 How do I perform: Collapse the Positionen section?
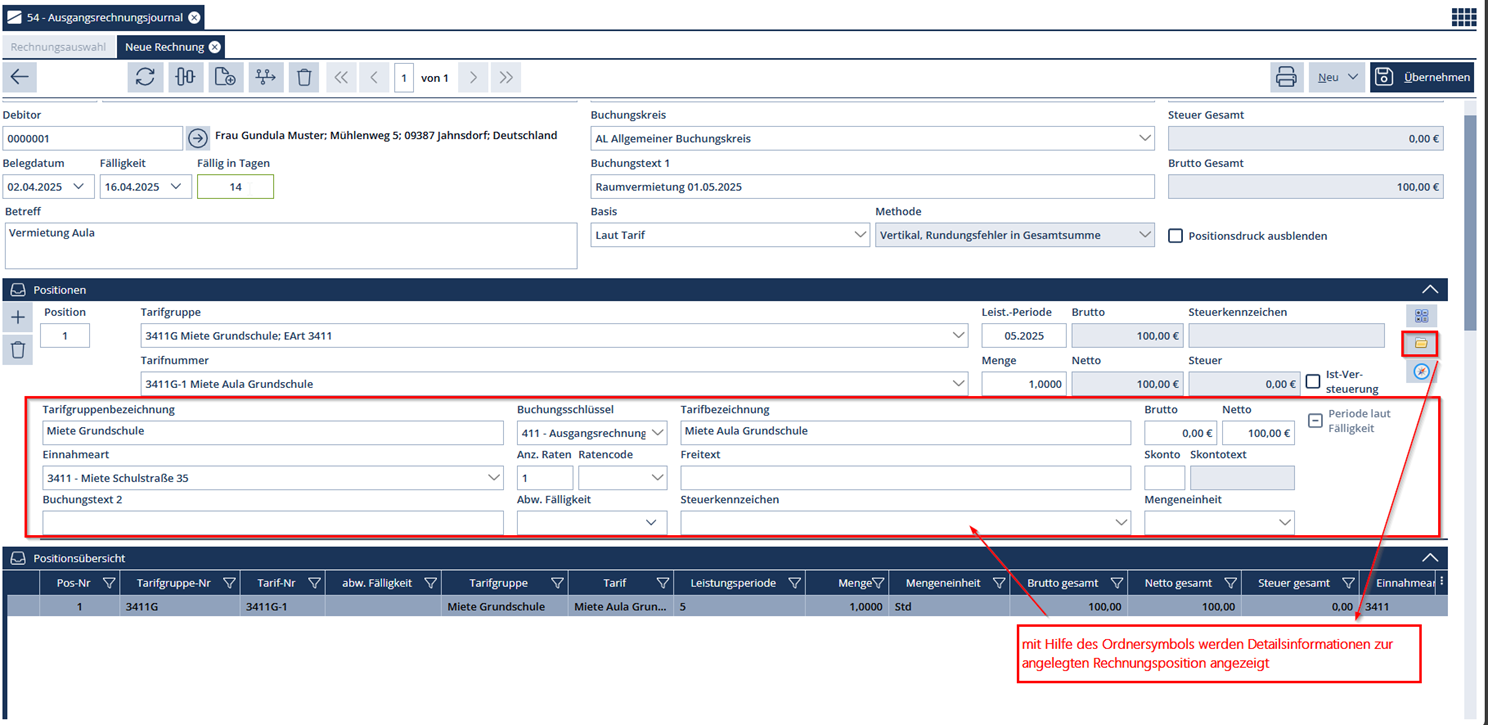coord(1429,290)
